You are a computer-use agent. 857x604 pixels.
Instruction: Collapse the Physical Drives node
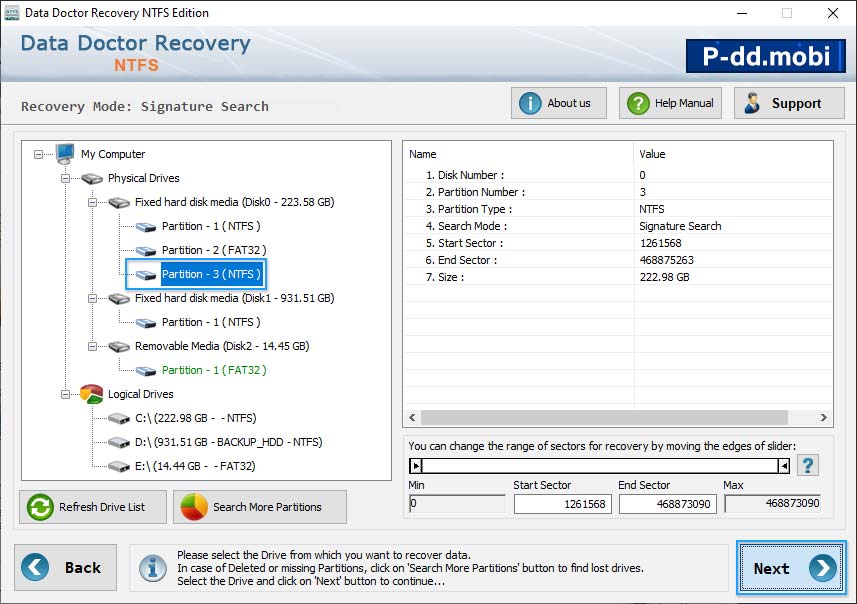click(66, 178)
